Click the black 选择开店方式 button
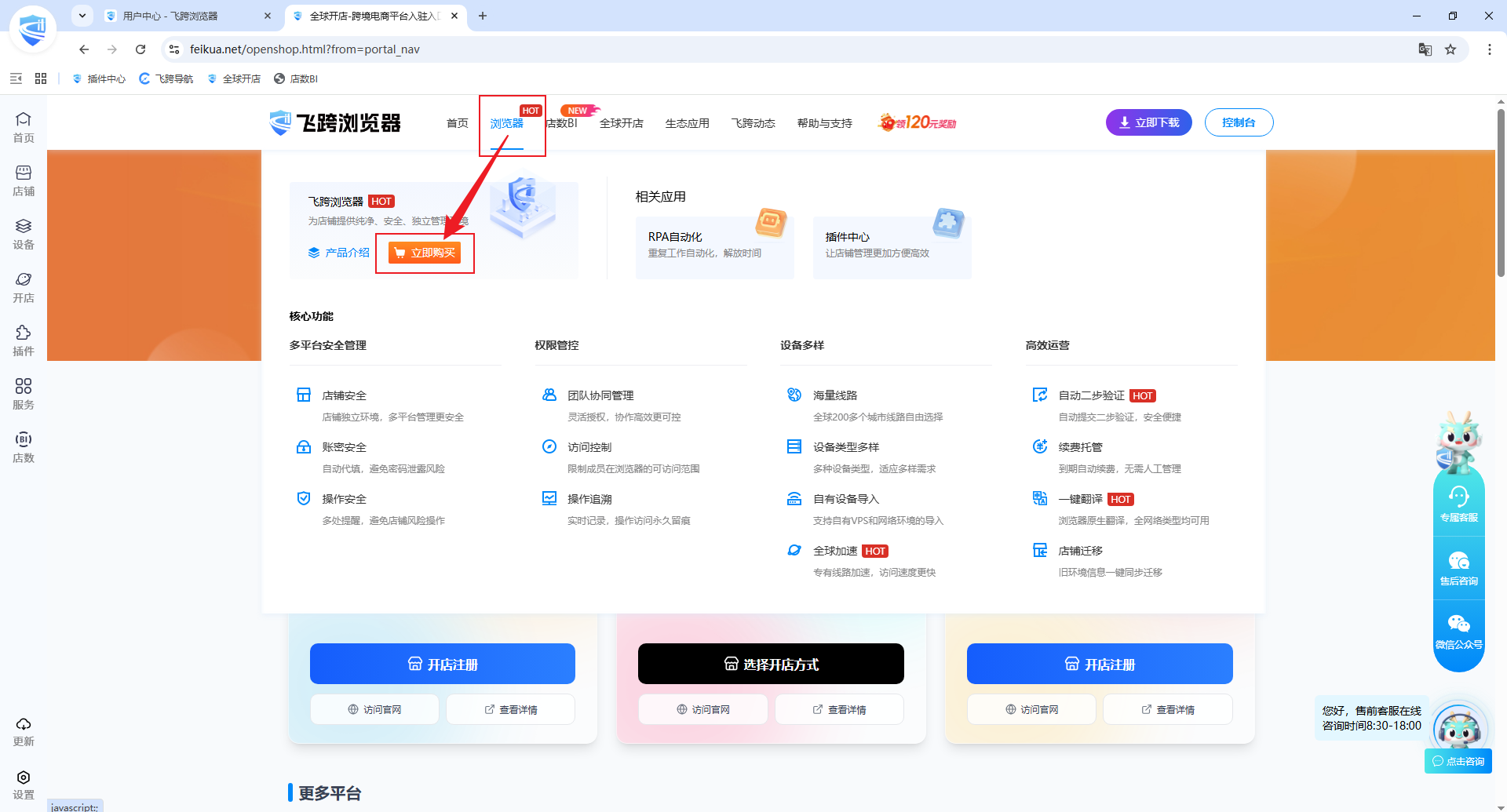1507x812 pixels. (771, 664)
